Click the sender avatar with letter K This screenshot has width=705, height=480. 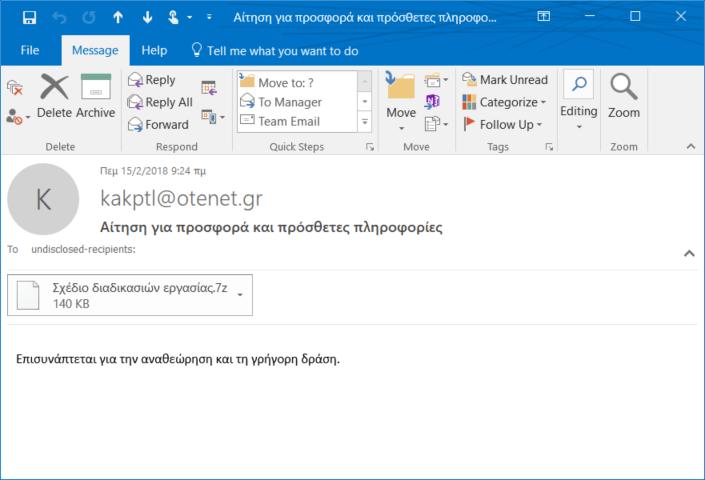tap(43, 199)
